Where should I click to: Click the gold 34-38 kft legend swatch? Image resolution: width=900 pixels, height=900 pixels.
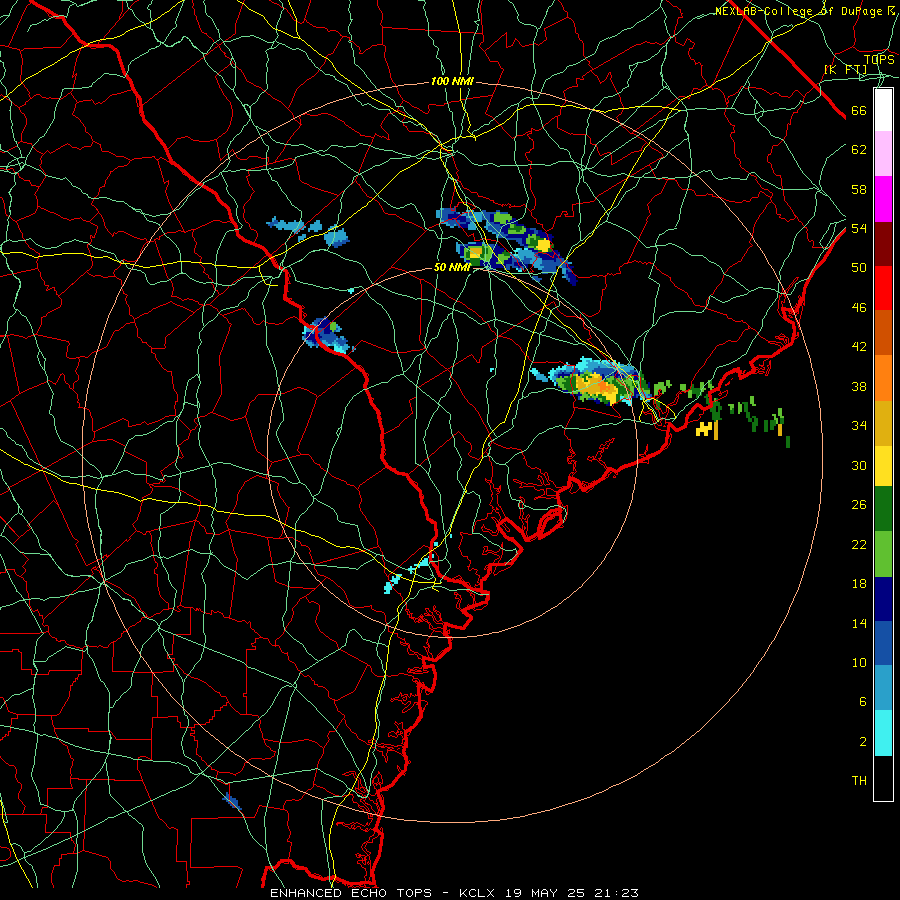point(883,423)
